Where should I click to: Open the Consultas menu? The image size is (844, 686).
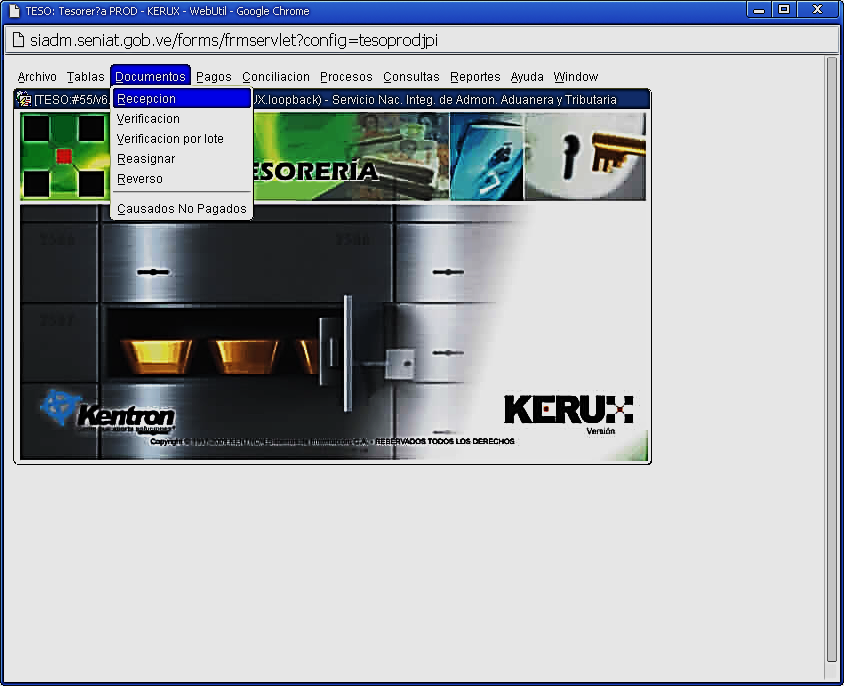coord(411,77)
